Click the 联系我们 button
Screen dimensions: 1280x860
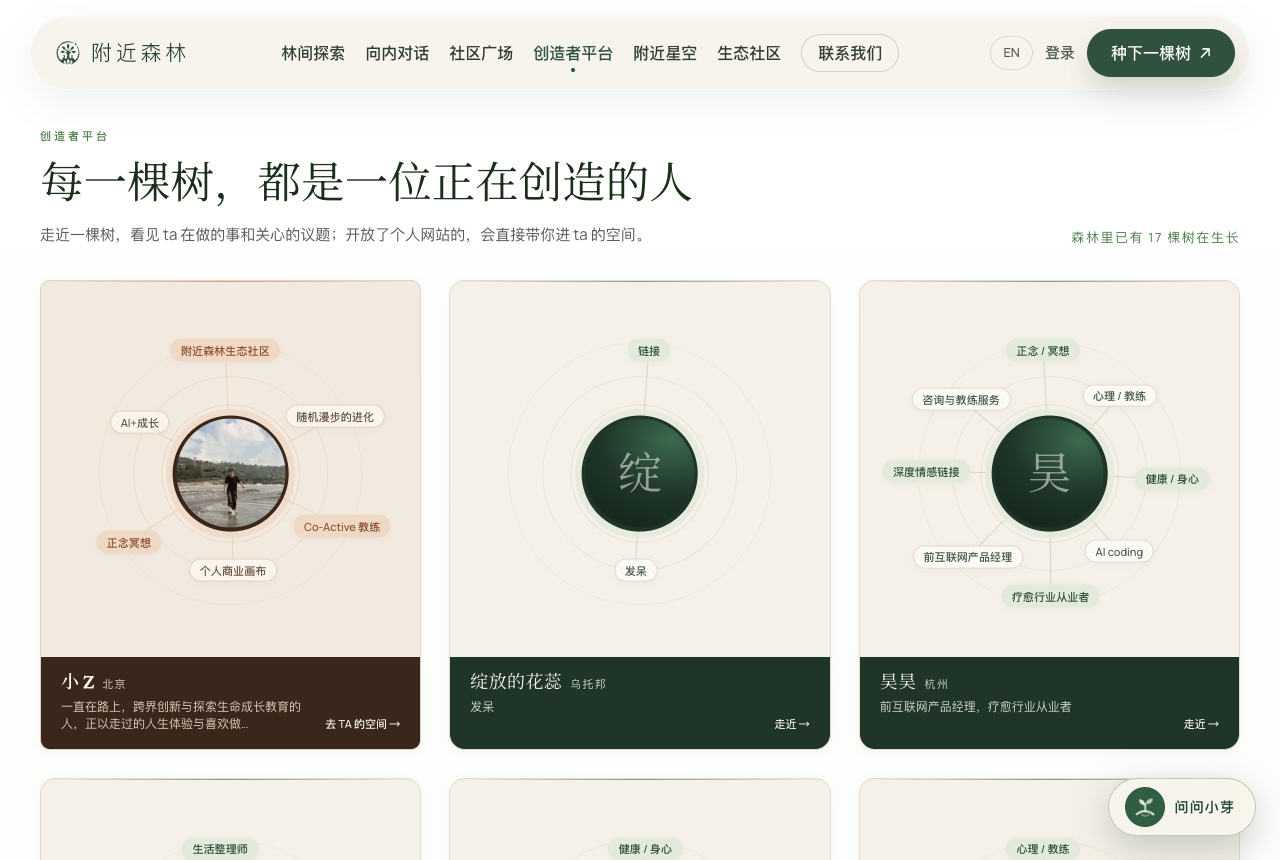(850, 53)
